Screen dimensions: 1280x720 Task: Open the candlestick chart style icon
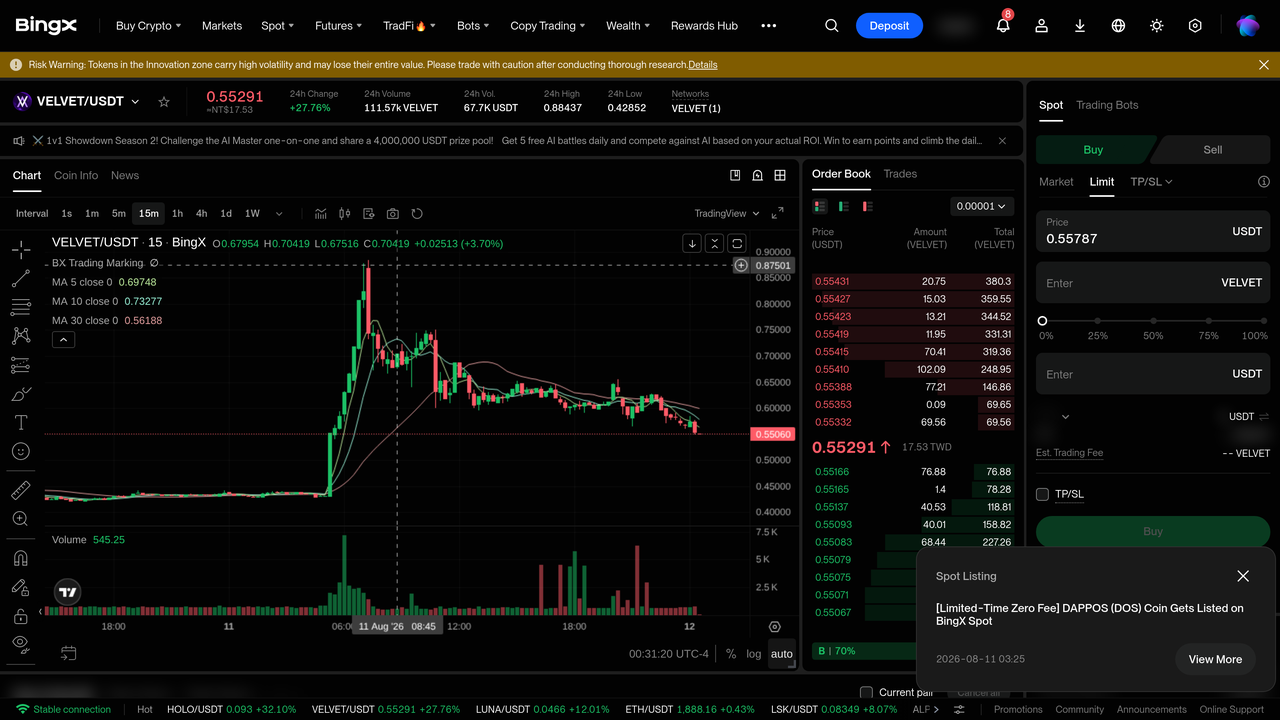coord(345,213)
